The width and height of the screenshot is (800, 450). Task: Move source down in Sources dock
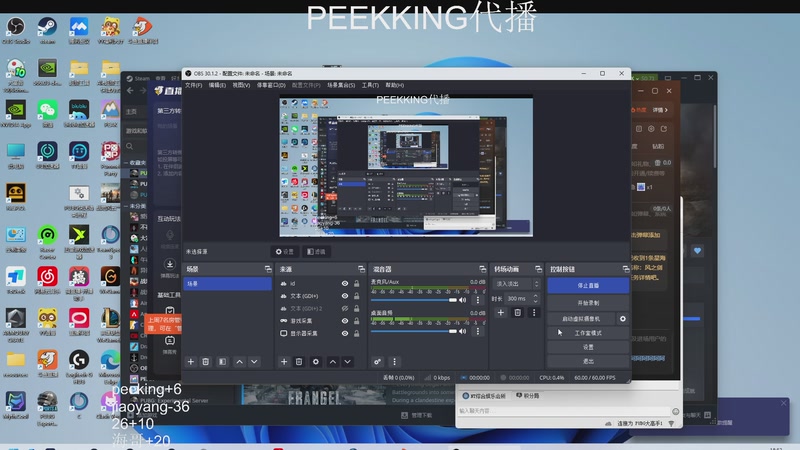[x=347, y=362]
